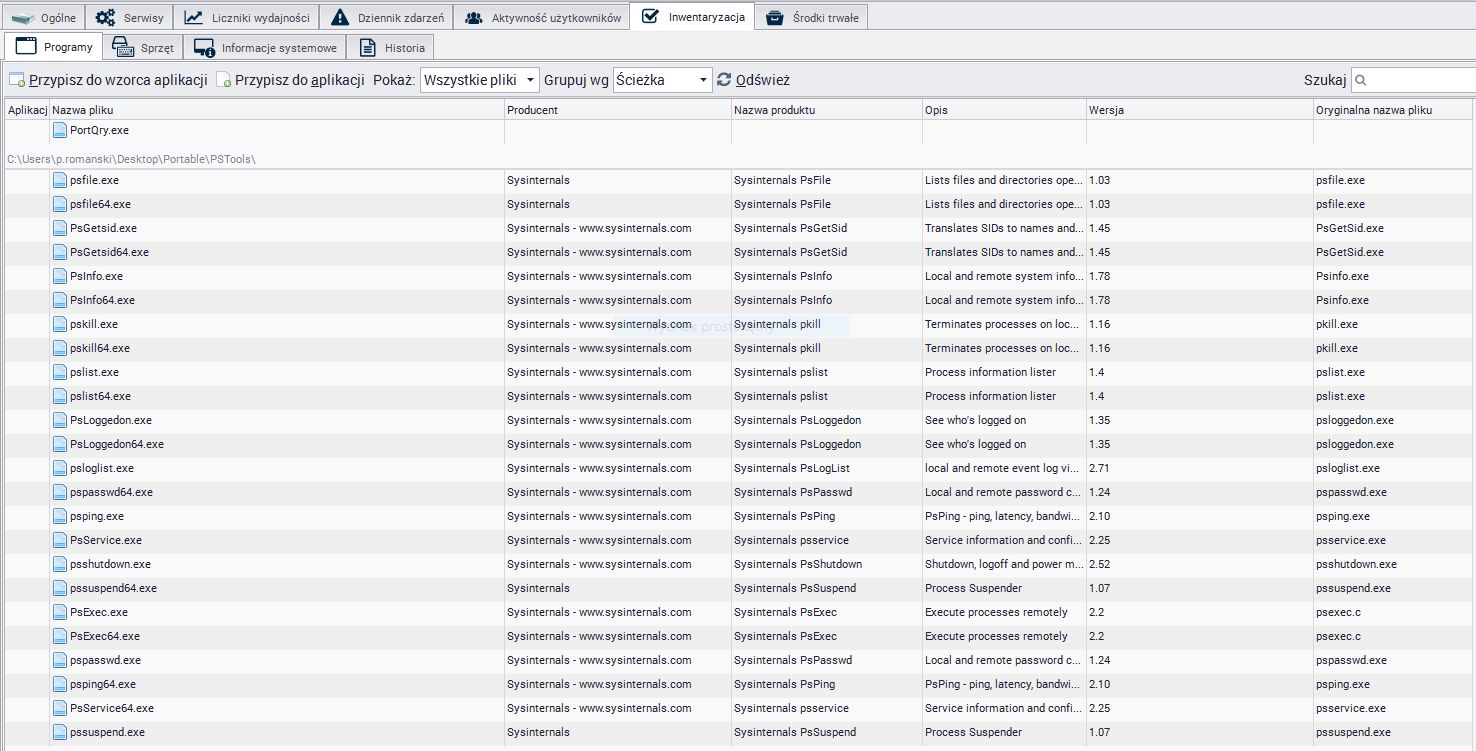Go to Dziennik zdarzeń tab
This screenshot has width=1476, height=751.
pyautogui.click(x=386, y=17)
